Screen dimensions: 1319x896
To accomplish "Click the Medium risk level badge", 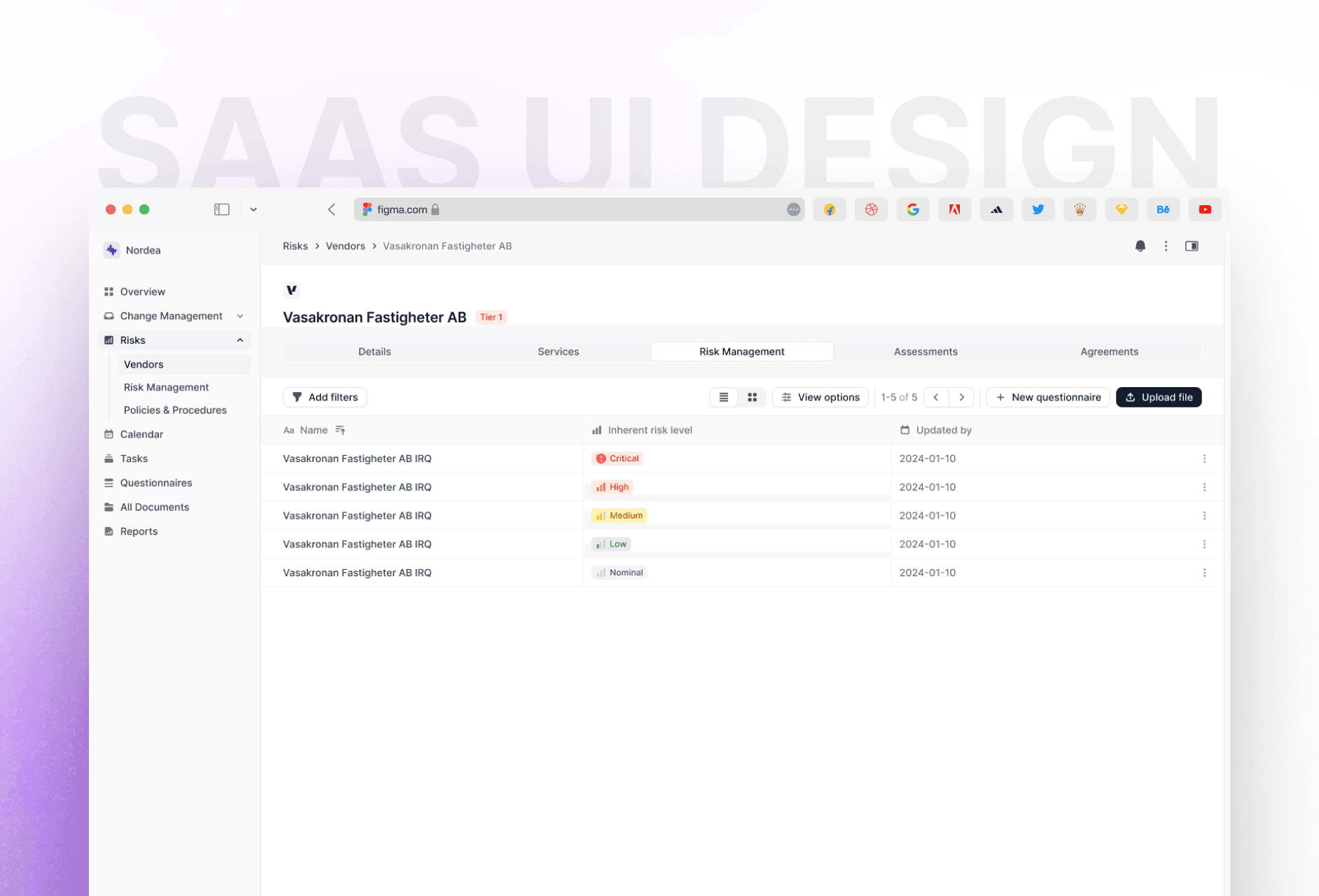I will point(619,515).
